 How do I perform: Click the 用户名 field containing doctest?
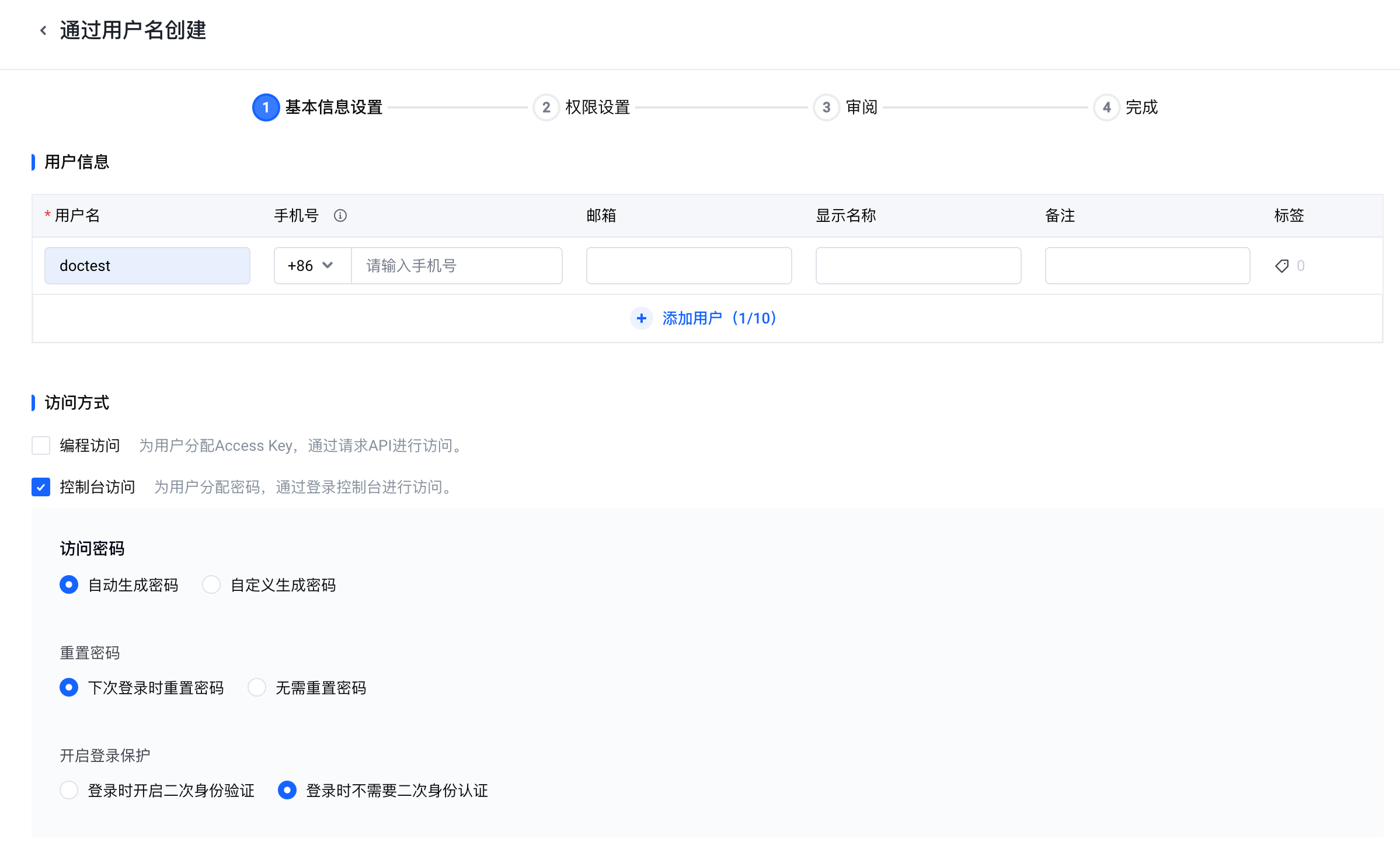[x=147, y=266]
